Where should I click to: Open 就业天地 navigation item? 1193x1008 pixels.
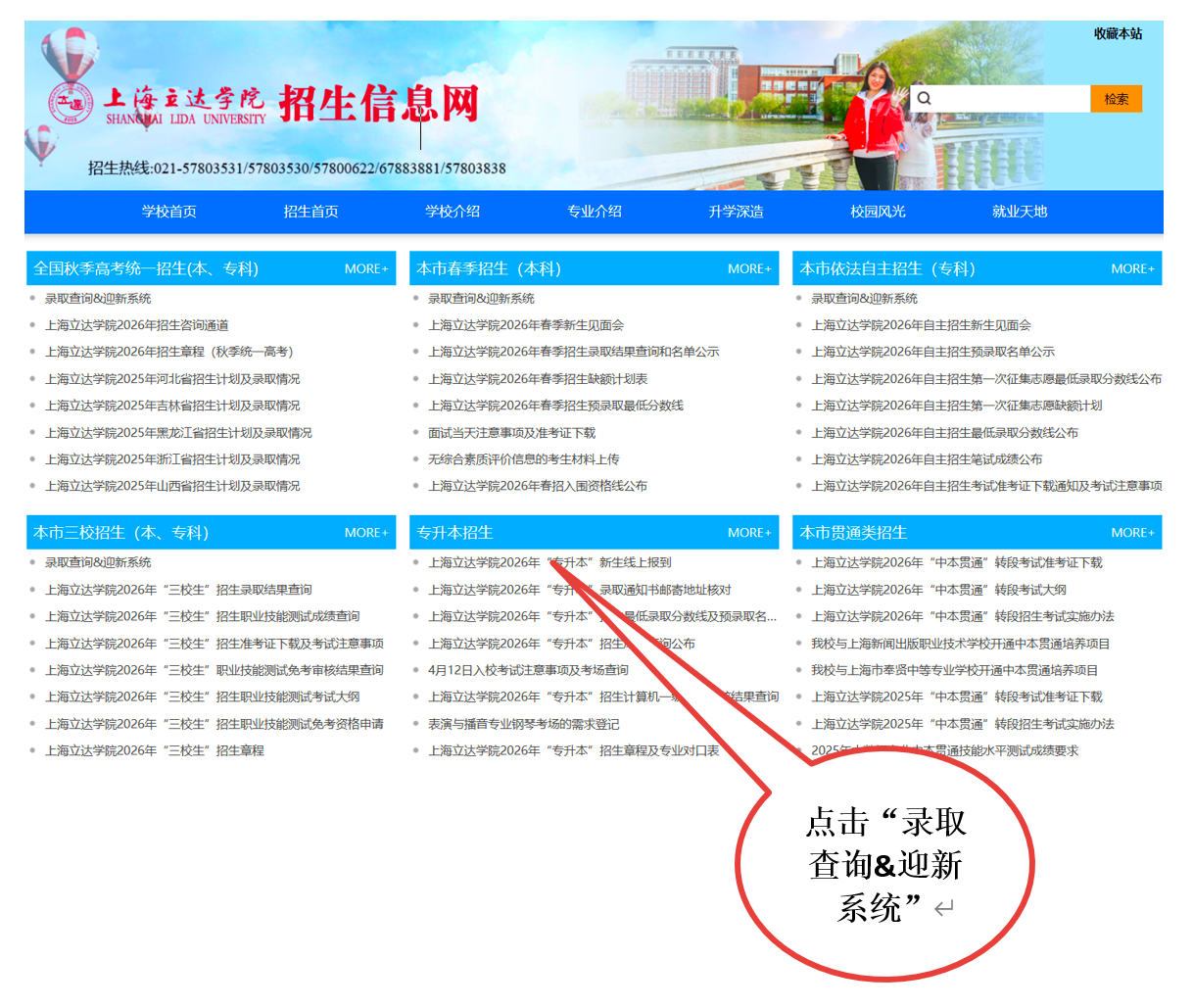1020,211
